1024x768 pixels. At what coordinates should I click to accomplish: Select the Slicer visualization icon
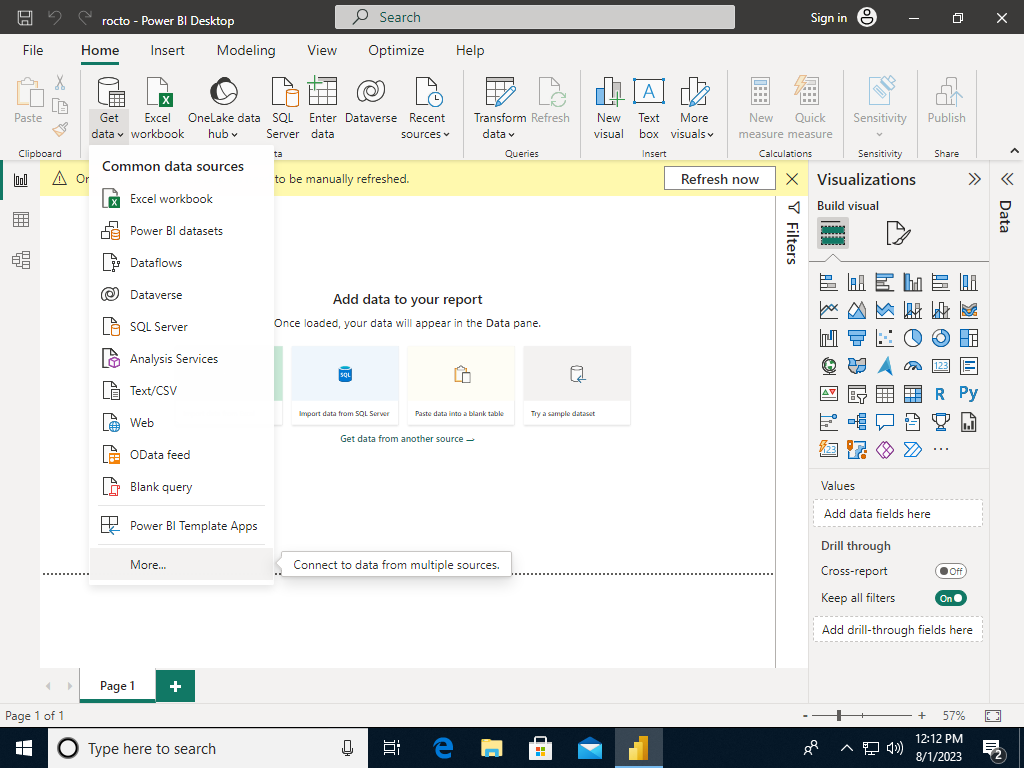(857, 394)
